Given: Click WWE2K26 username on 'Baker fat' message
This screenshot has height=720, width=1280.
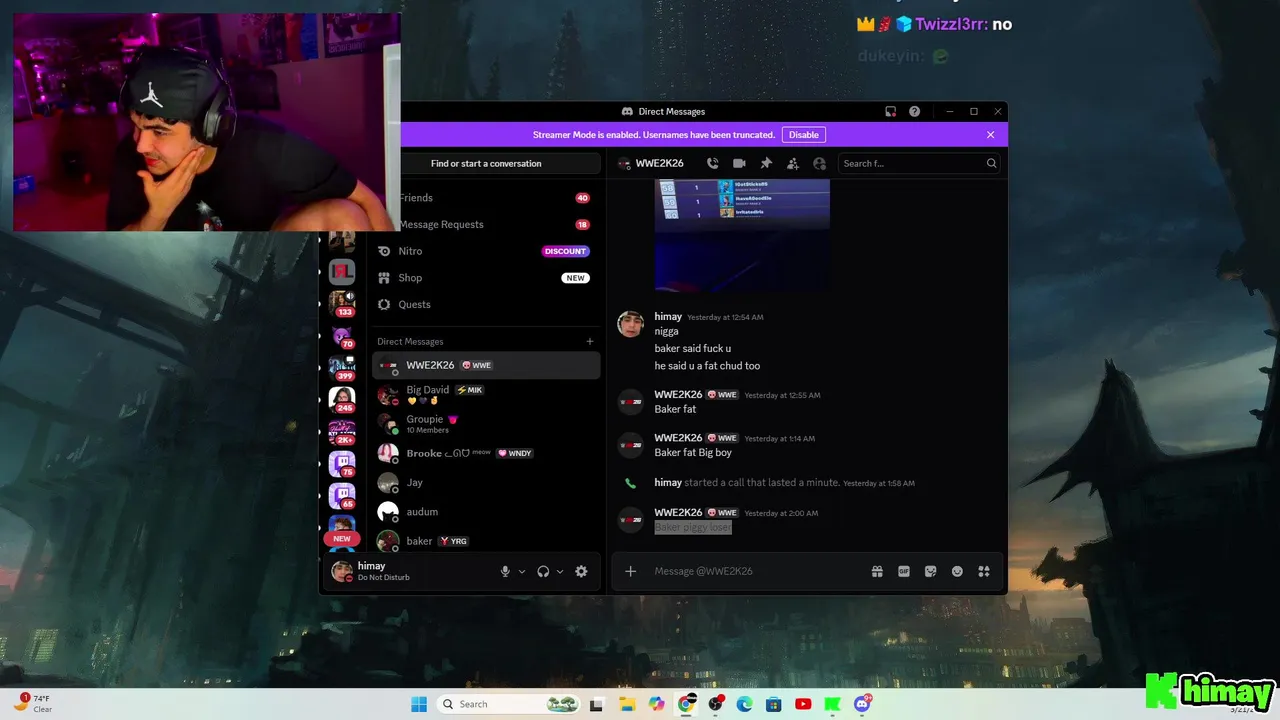Looking at the screenshot, I should coord(678,394).
